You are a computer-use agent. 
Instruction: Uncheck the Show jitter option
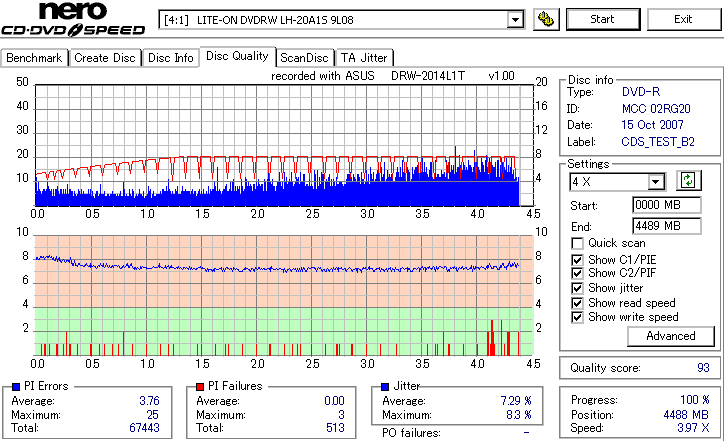point(577,288)
